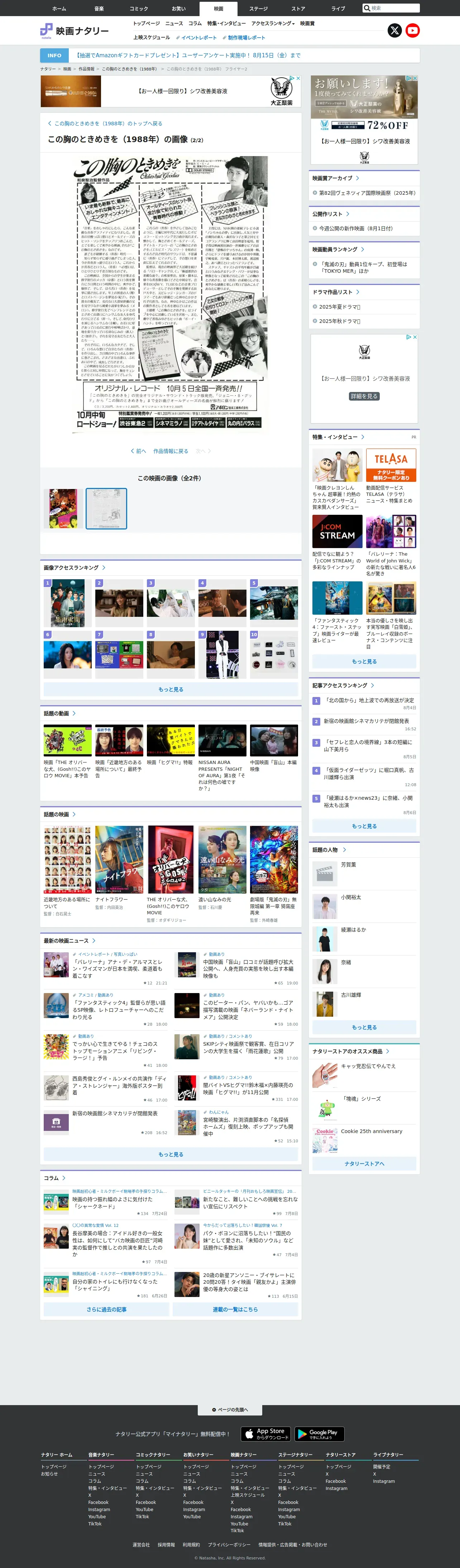Switch to the 音楽 tab

tap(99, 9)
